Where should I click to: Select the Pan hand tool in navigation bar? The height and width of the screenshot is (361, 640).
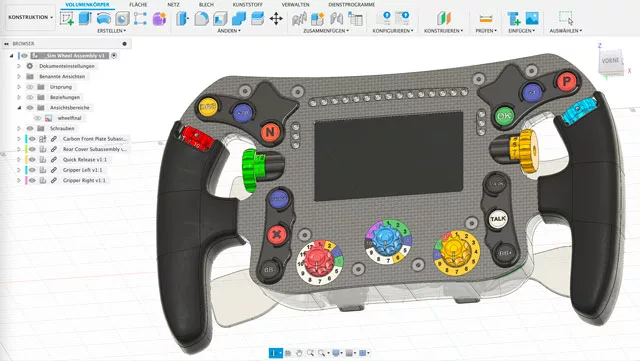[x=299, y=353]
